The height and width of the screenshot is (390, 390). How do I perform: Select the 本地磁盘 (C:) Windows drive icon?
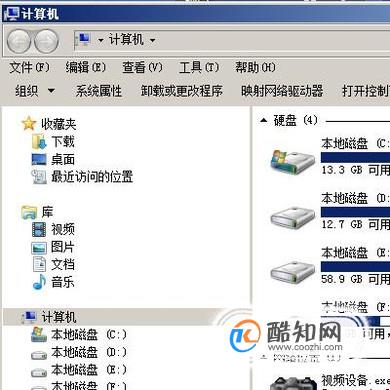(292, 162)
